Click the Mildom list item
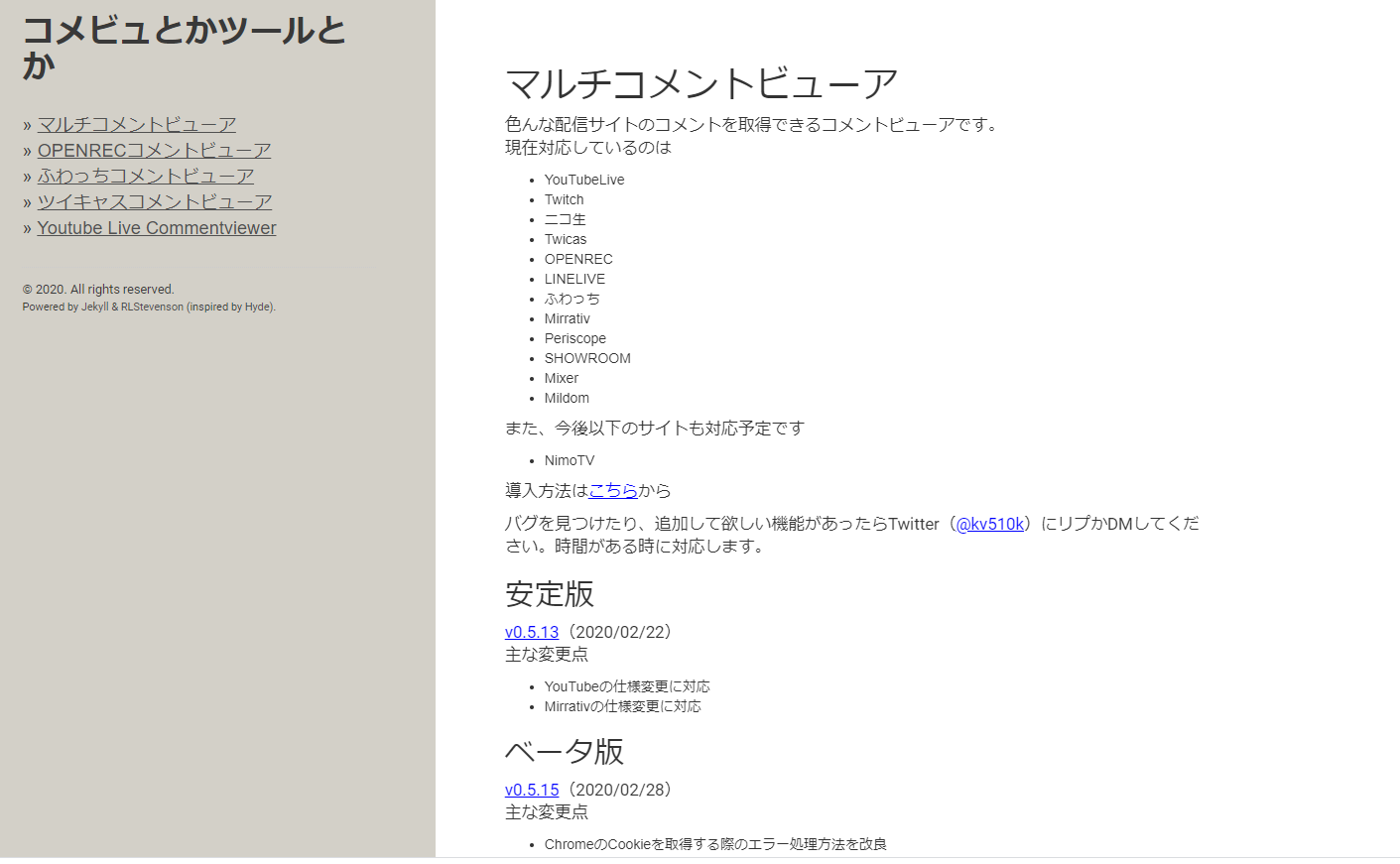The width and height of the screenshot is (1400, 864). (x=567, y=398)
